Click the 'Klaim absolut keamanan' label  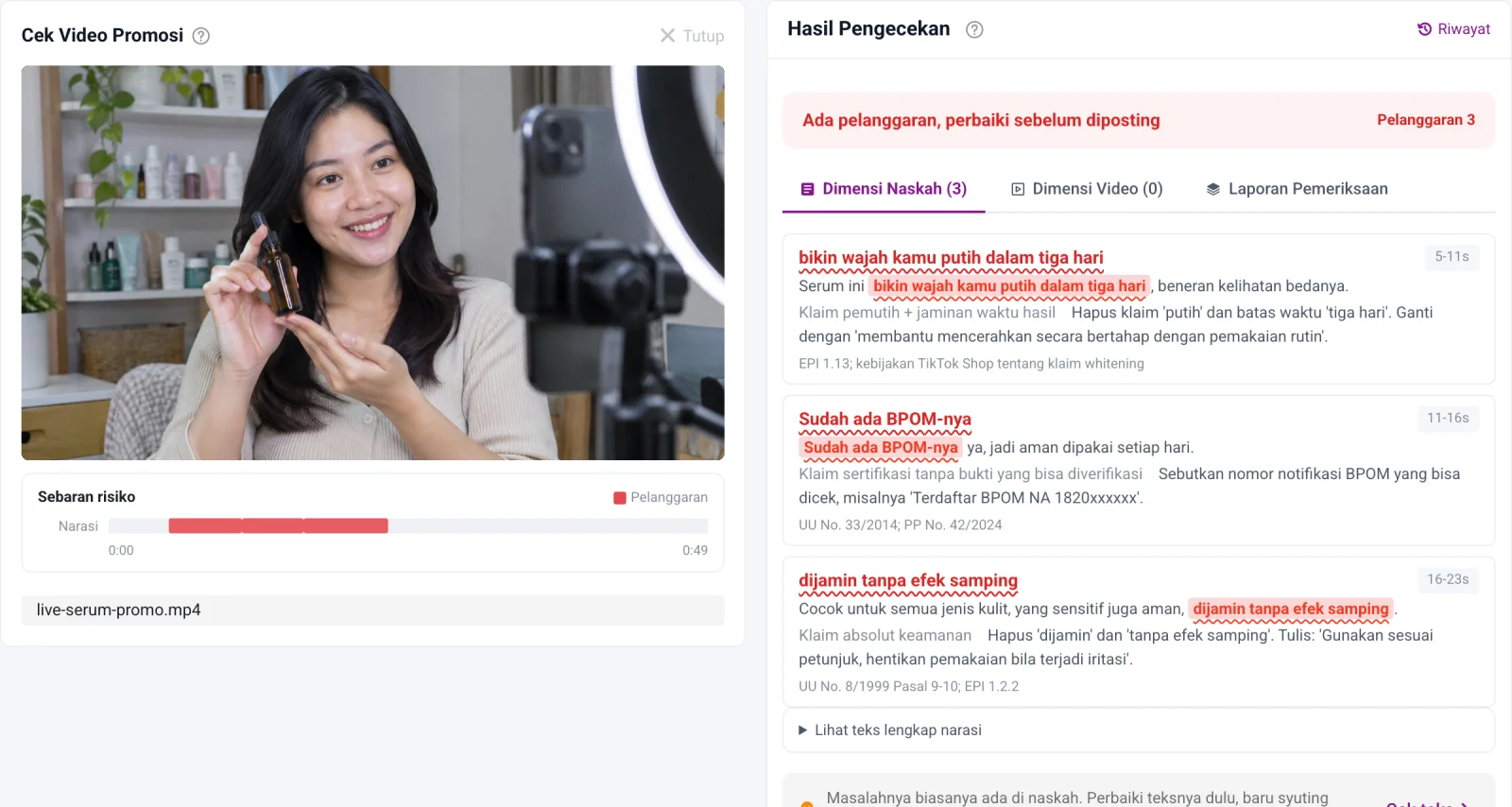(x=885, y=636)
